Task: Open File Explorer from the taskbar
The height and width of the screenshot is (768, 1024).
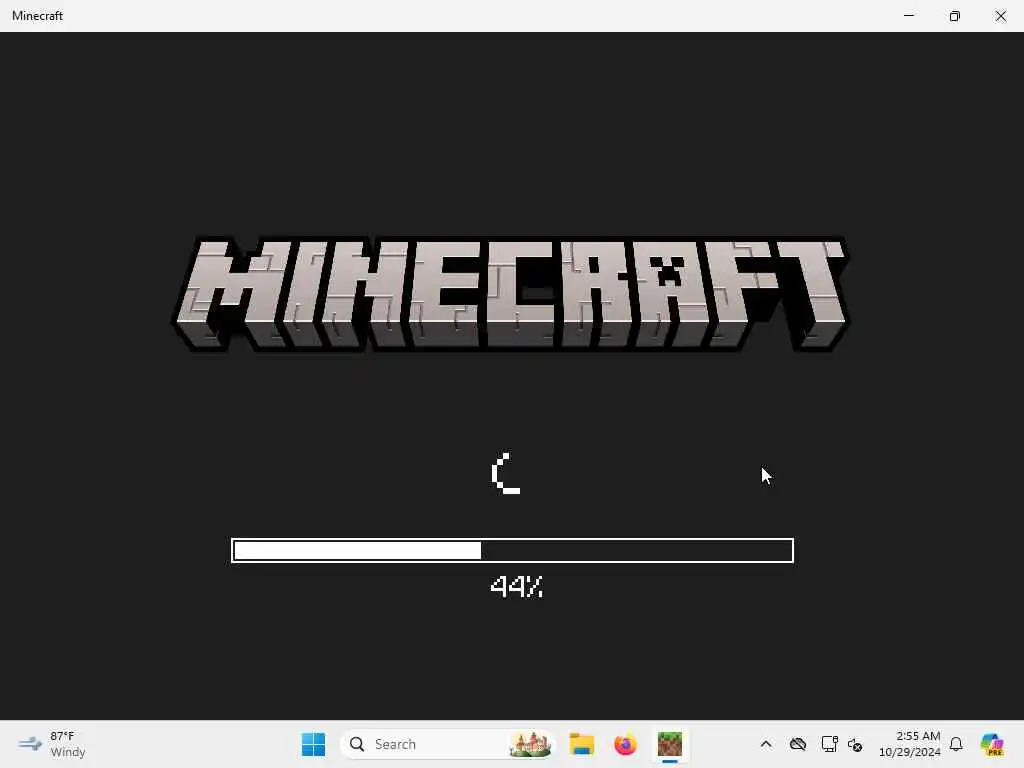Action: tap(581, 744)
